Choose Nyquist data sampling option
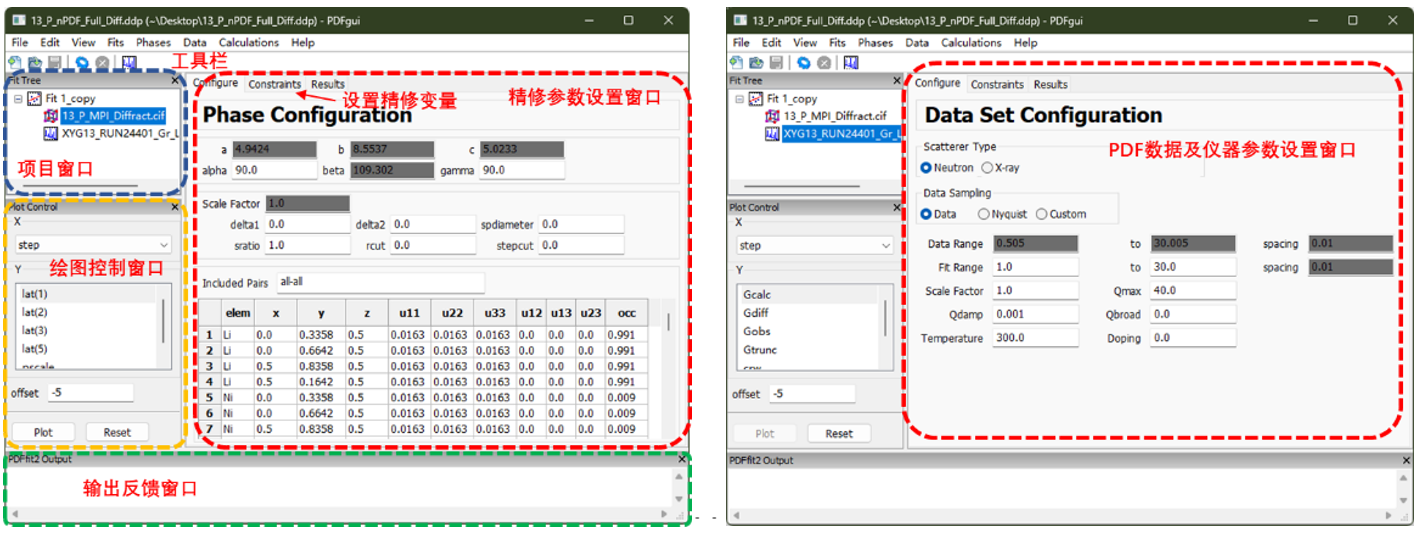Image resolution: width=1415 pixels, height=539 pixels. pyautogui.click(x=984, y=214)
